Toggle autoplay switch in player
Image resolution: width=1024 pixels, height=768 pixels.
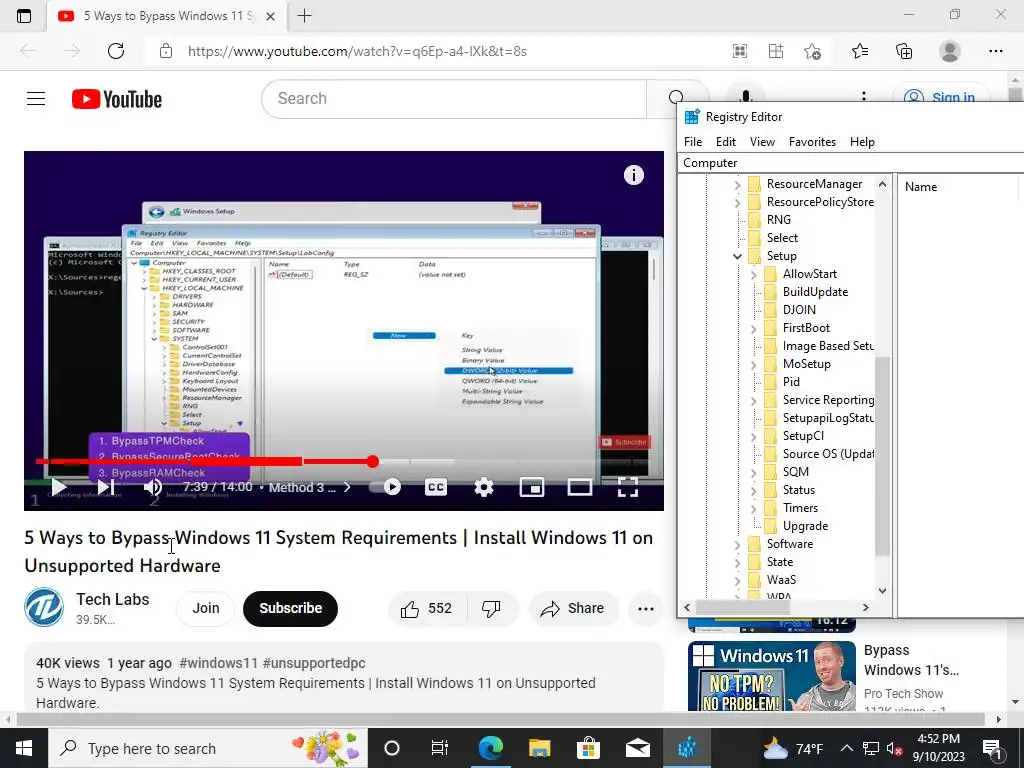[x=385, y=487]
